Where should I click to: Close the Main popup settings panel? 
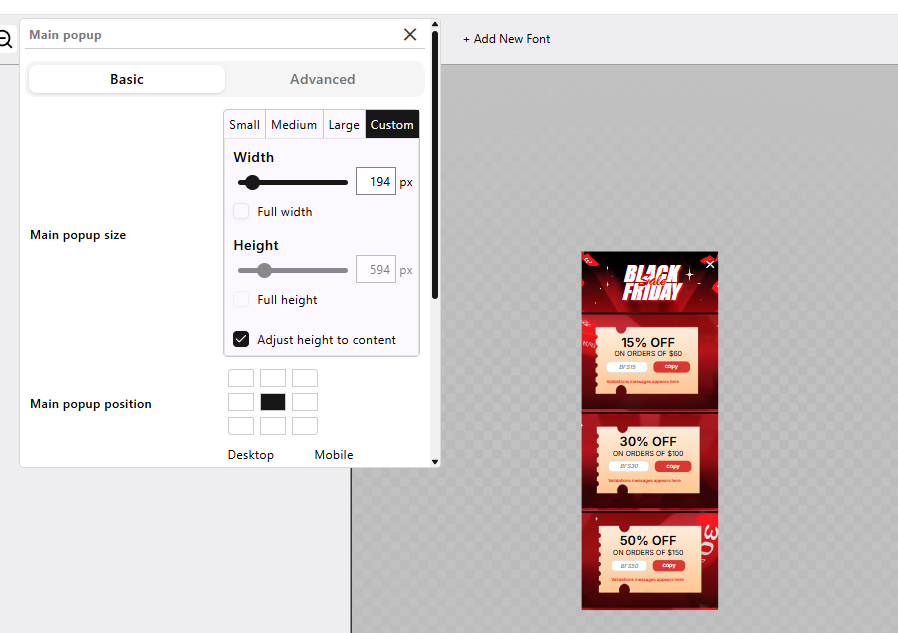coord(409,35)
